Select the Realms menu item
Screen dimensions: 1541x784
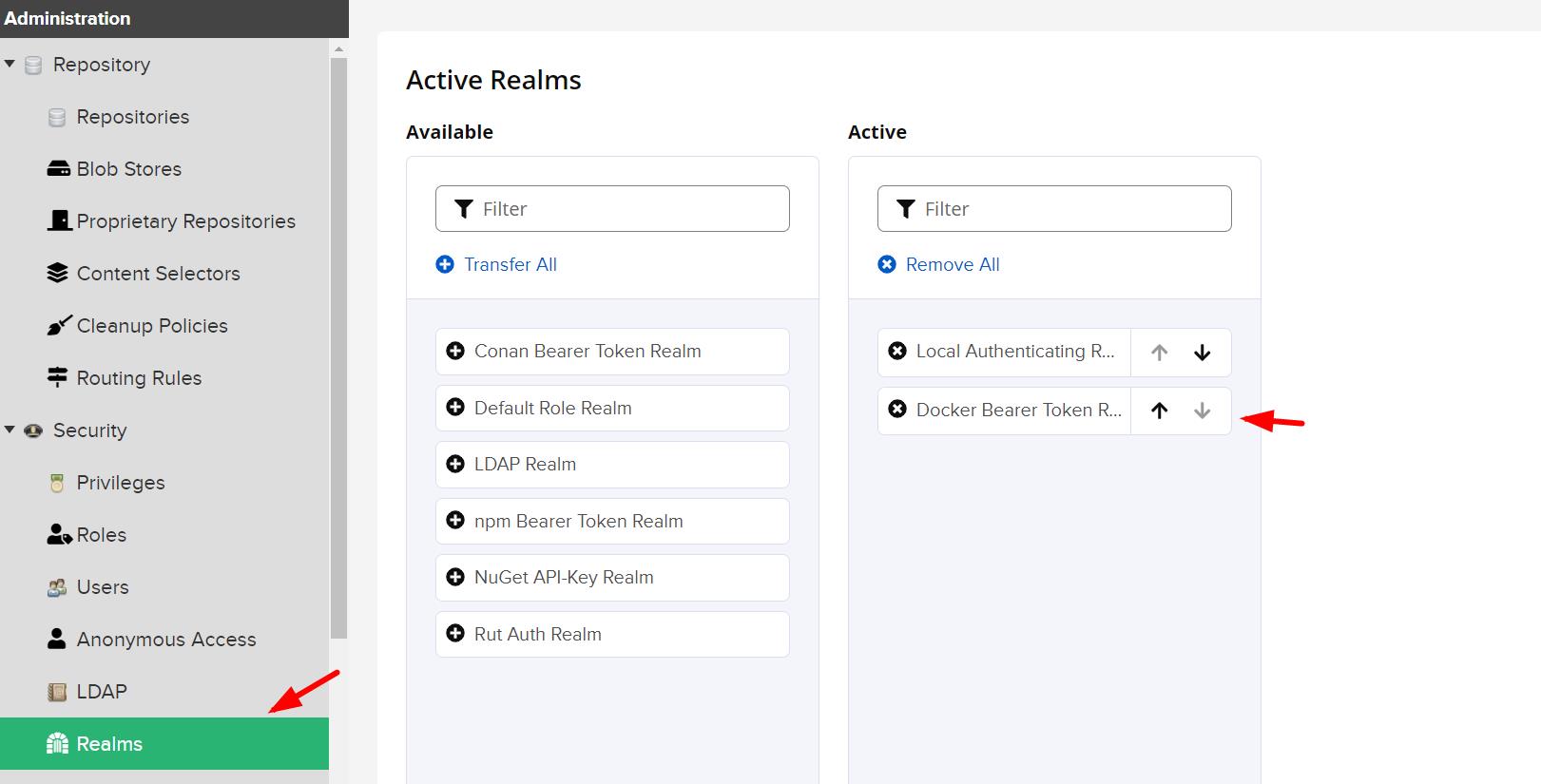pos(164,743)
